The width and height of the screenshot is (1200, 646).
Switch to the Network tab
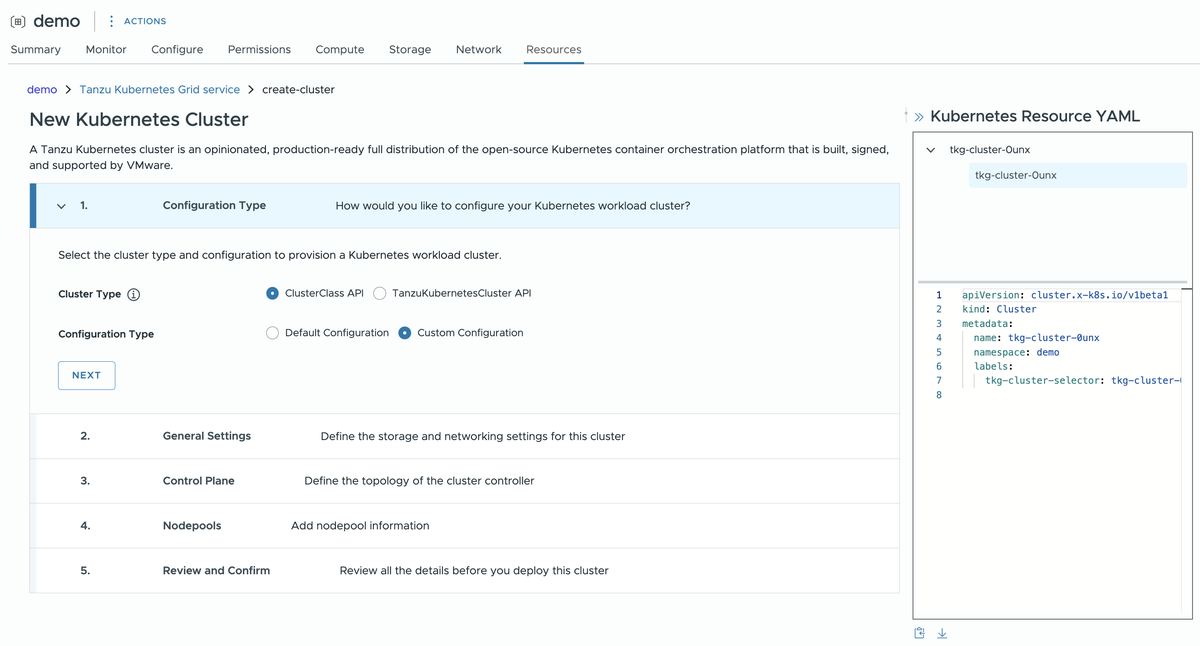[478, 48]
